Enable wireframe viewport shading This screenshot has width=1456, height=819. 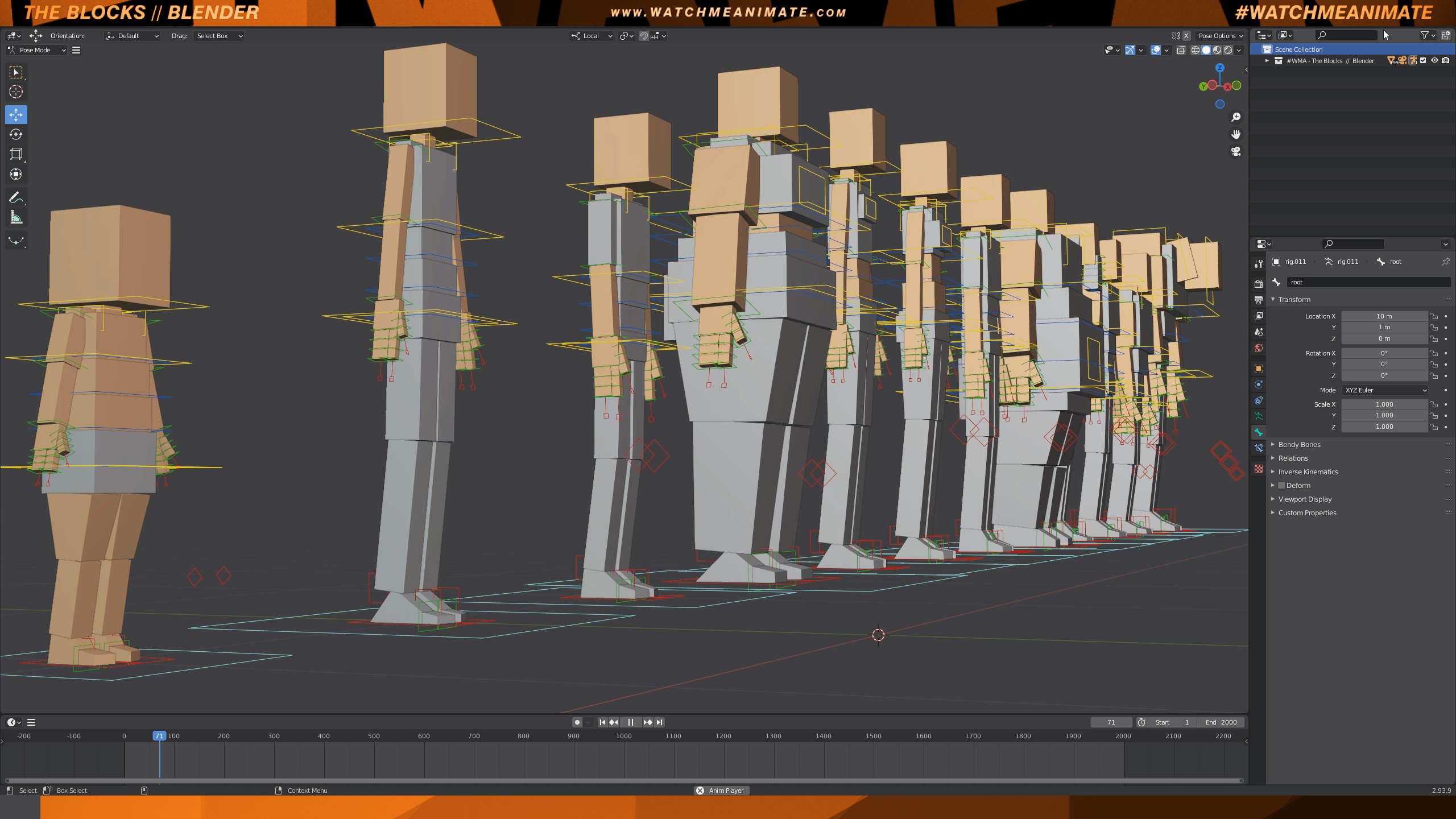1195,50
